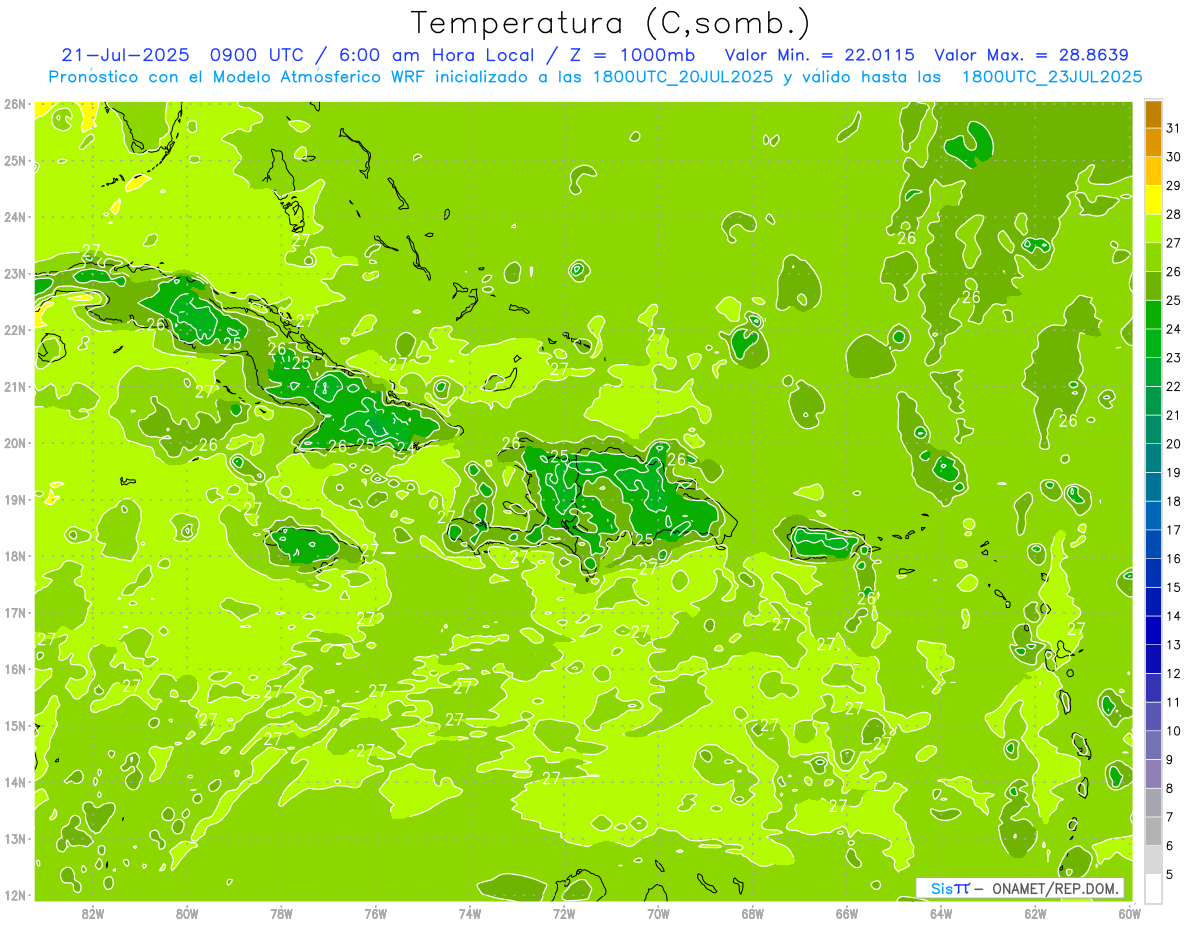
Task: Click the orange legend swatch between 30 and 31
Action: pos(1153,141)
